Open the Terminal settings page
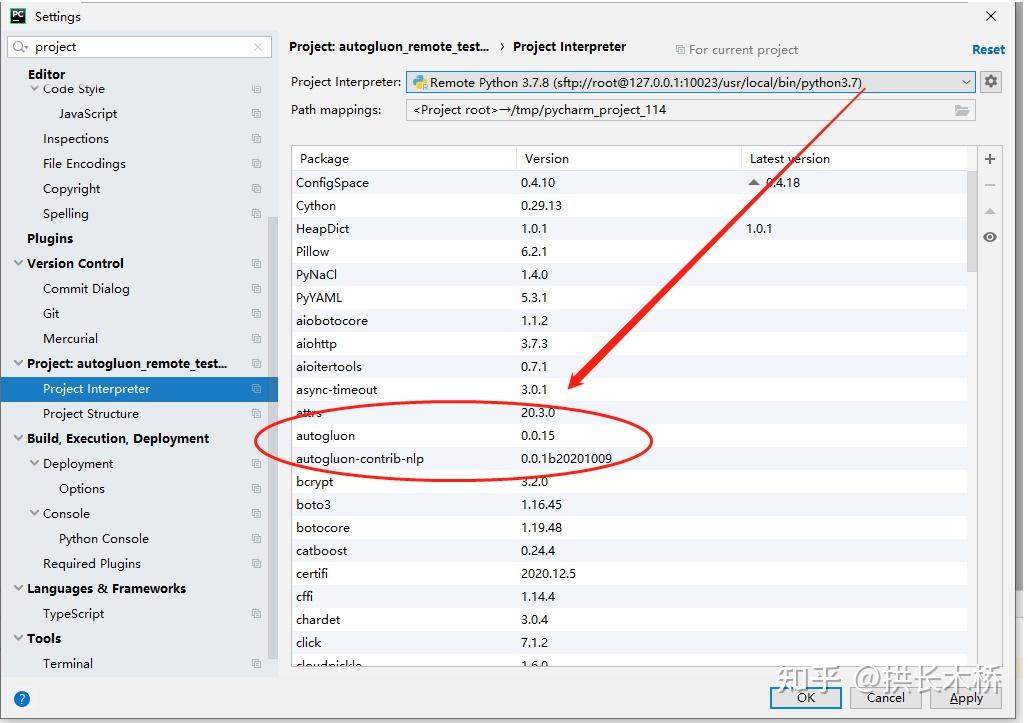The image size is (1028, 723). [68, 663]
